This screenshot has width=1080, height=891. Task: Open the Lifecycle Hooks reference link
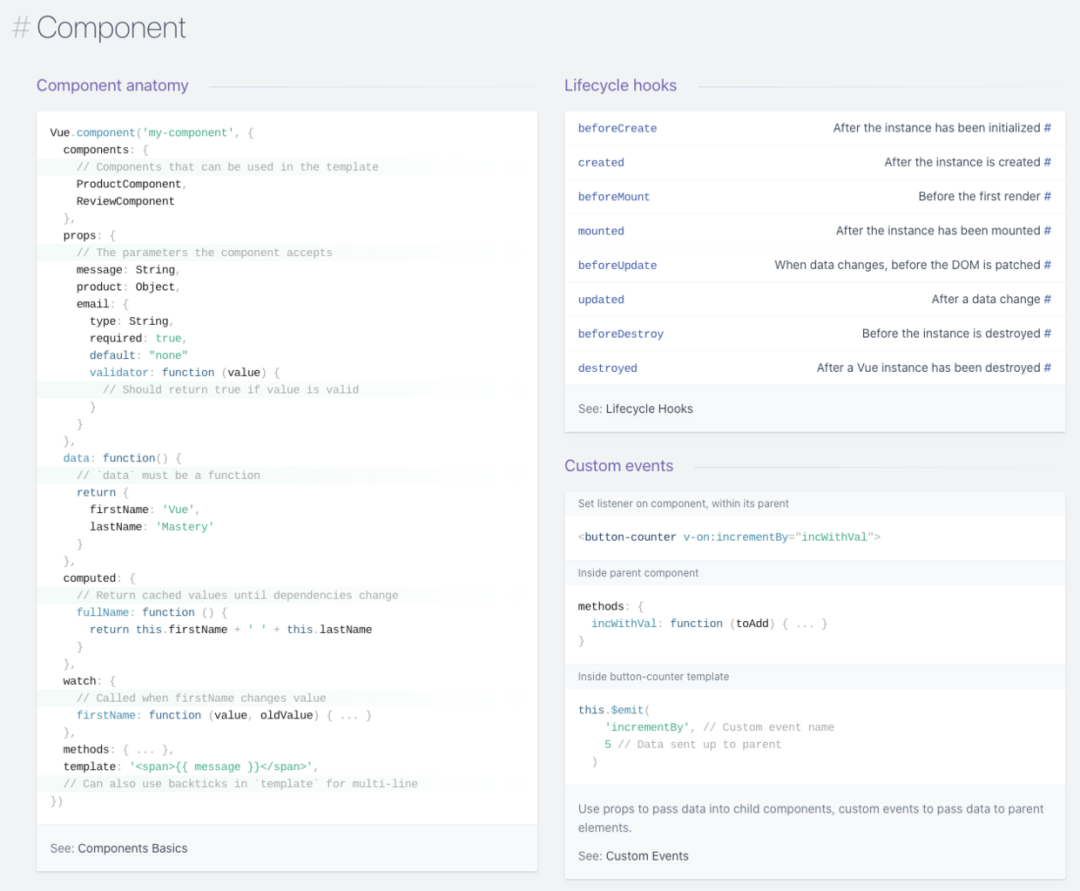(649, 409)
